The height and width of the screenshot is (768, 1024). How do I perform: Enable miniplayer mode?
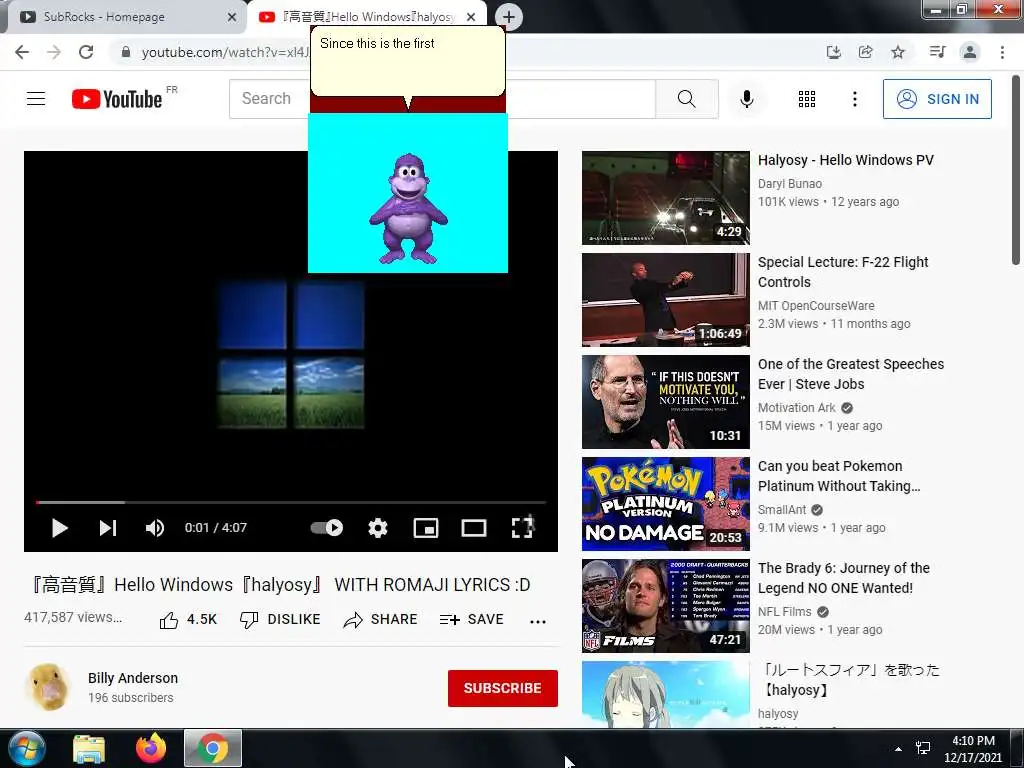click(x=426, y=528)
